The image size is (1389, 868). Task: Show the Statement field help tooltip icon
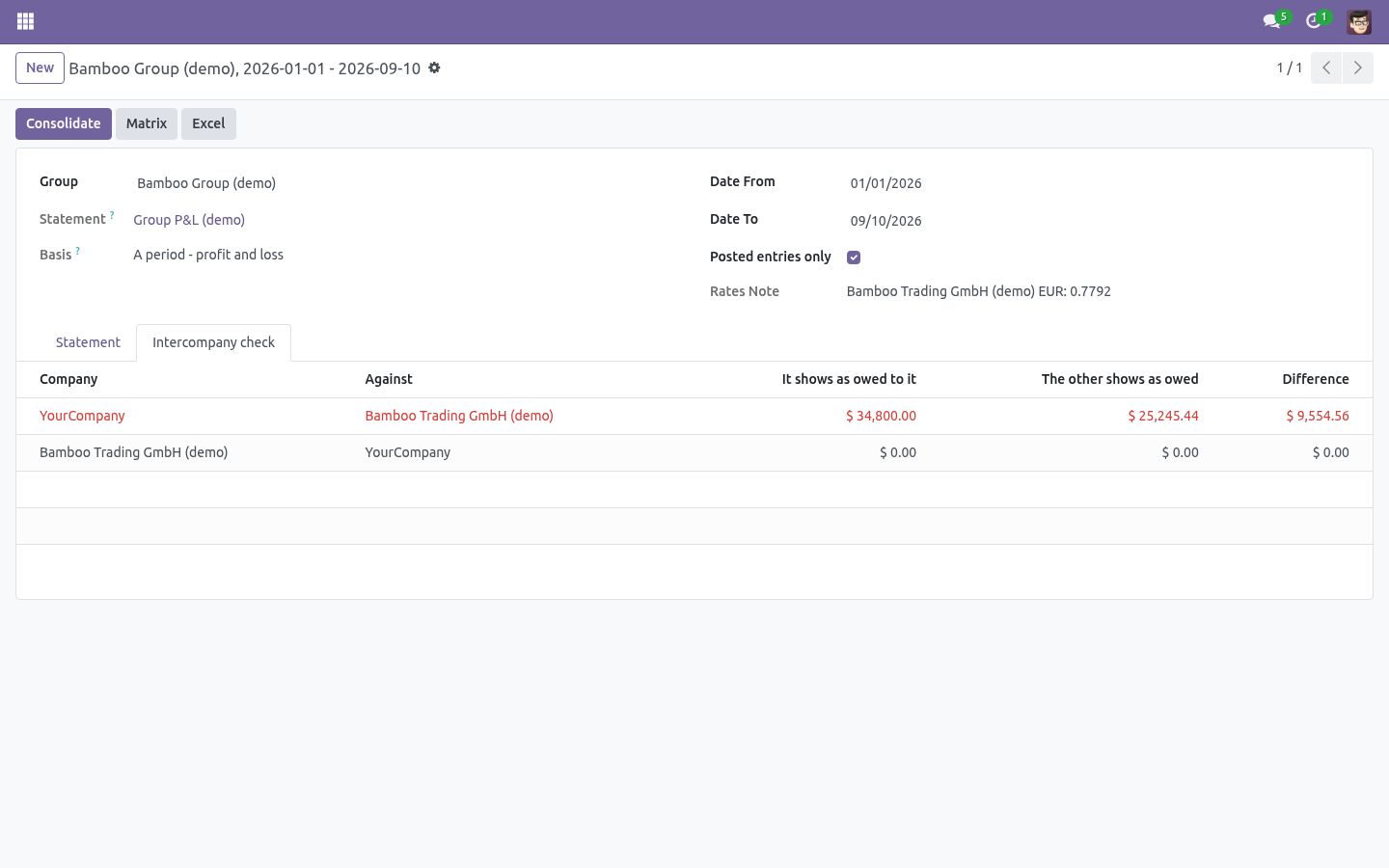(112, 215)
